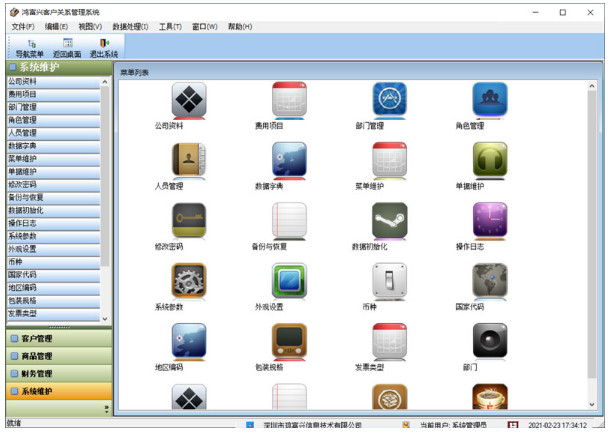
Task: Open the 包装规格 retro TV icon
Action: click(x=289, y=341)
